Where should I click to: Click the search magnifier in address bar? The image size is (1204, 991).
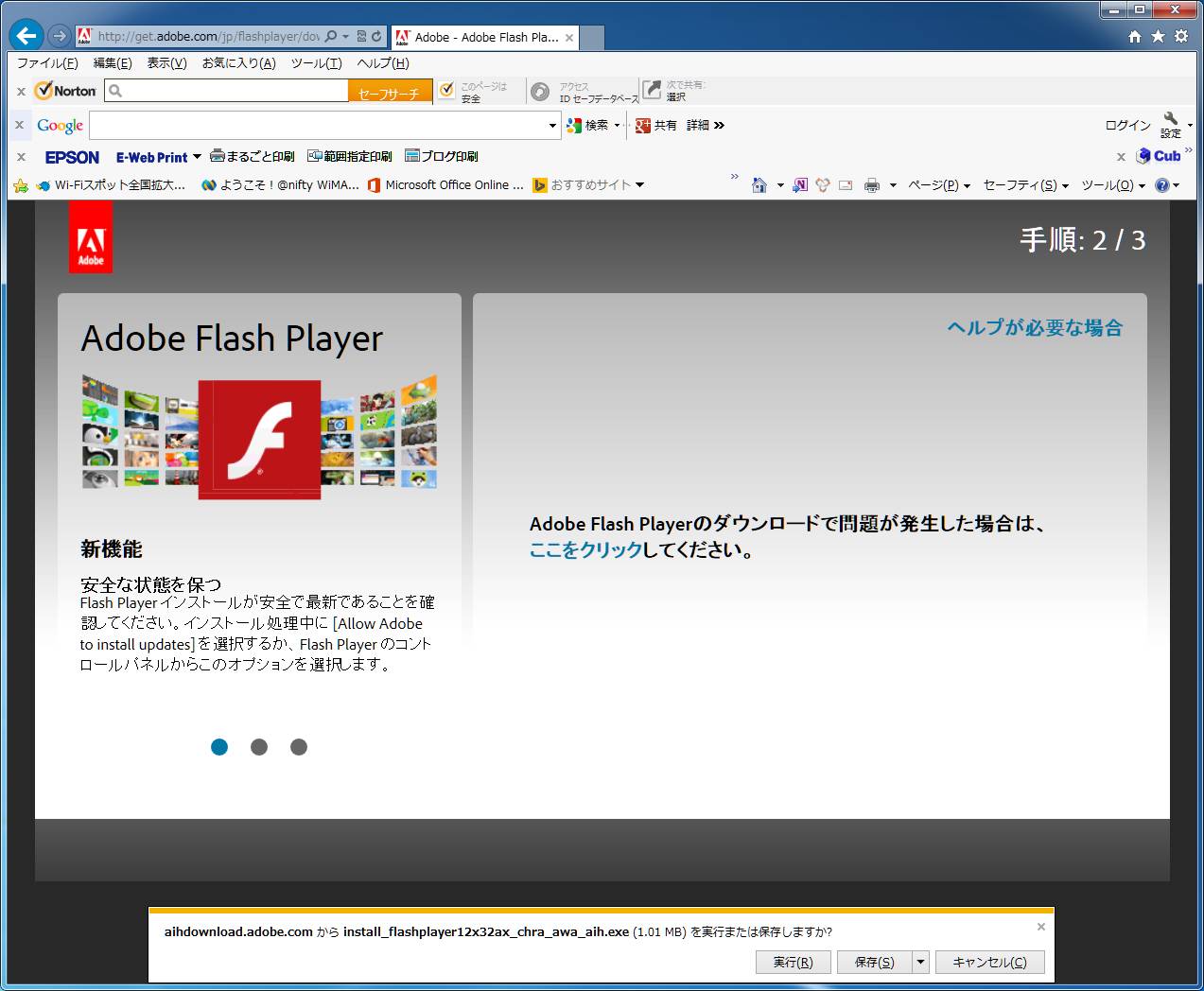point(330,37)
